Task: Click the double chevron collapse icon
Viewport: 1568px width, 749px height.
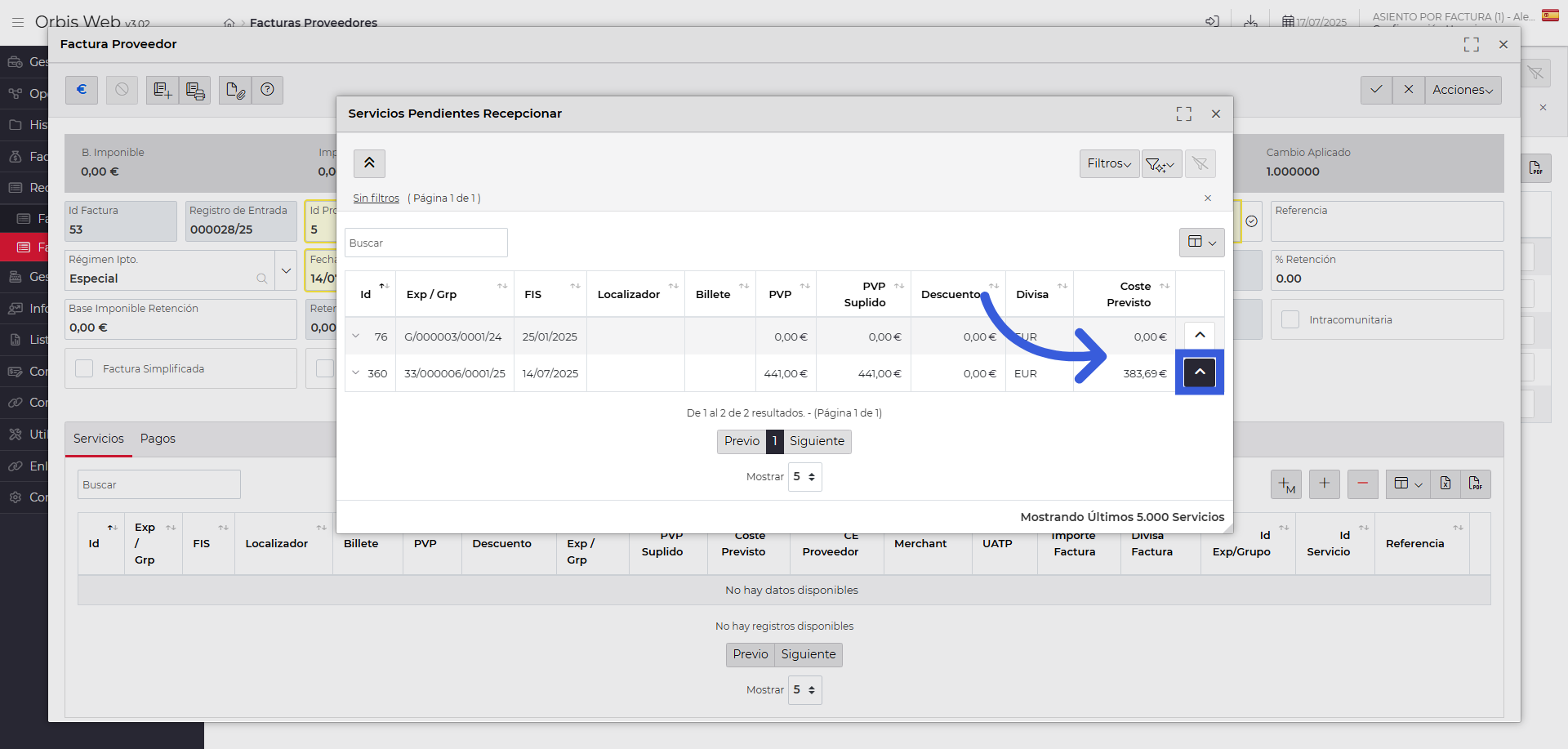Action: (369, 163)
